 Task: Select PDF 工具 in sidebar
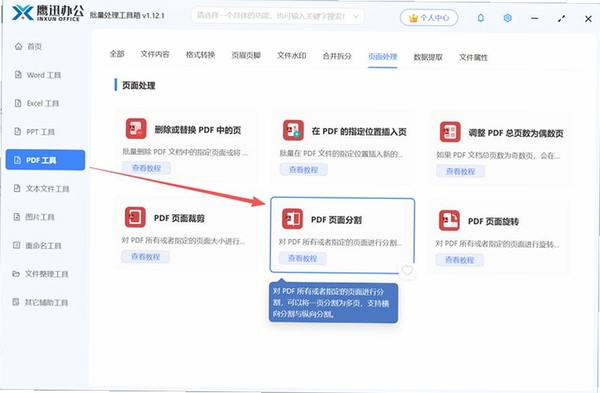pos(45,160)
